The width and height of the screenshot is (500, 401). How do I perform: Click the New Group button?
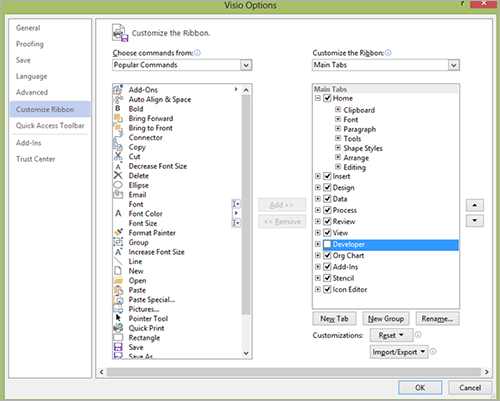[x=386, y=319]
